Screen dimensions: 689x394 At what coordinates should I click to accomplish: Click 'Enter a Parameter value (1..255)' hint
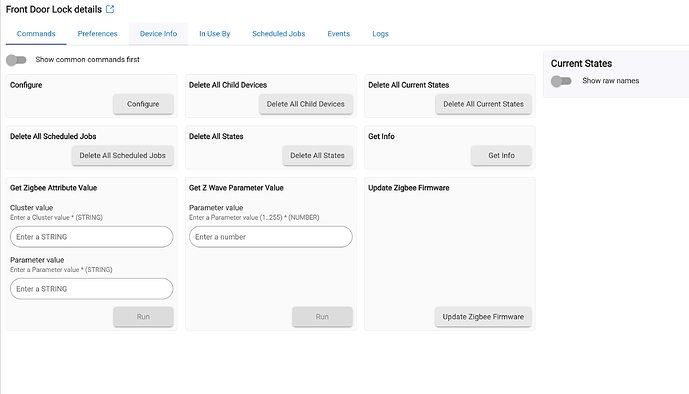pos(254,217)
